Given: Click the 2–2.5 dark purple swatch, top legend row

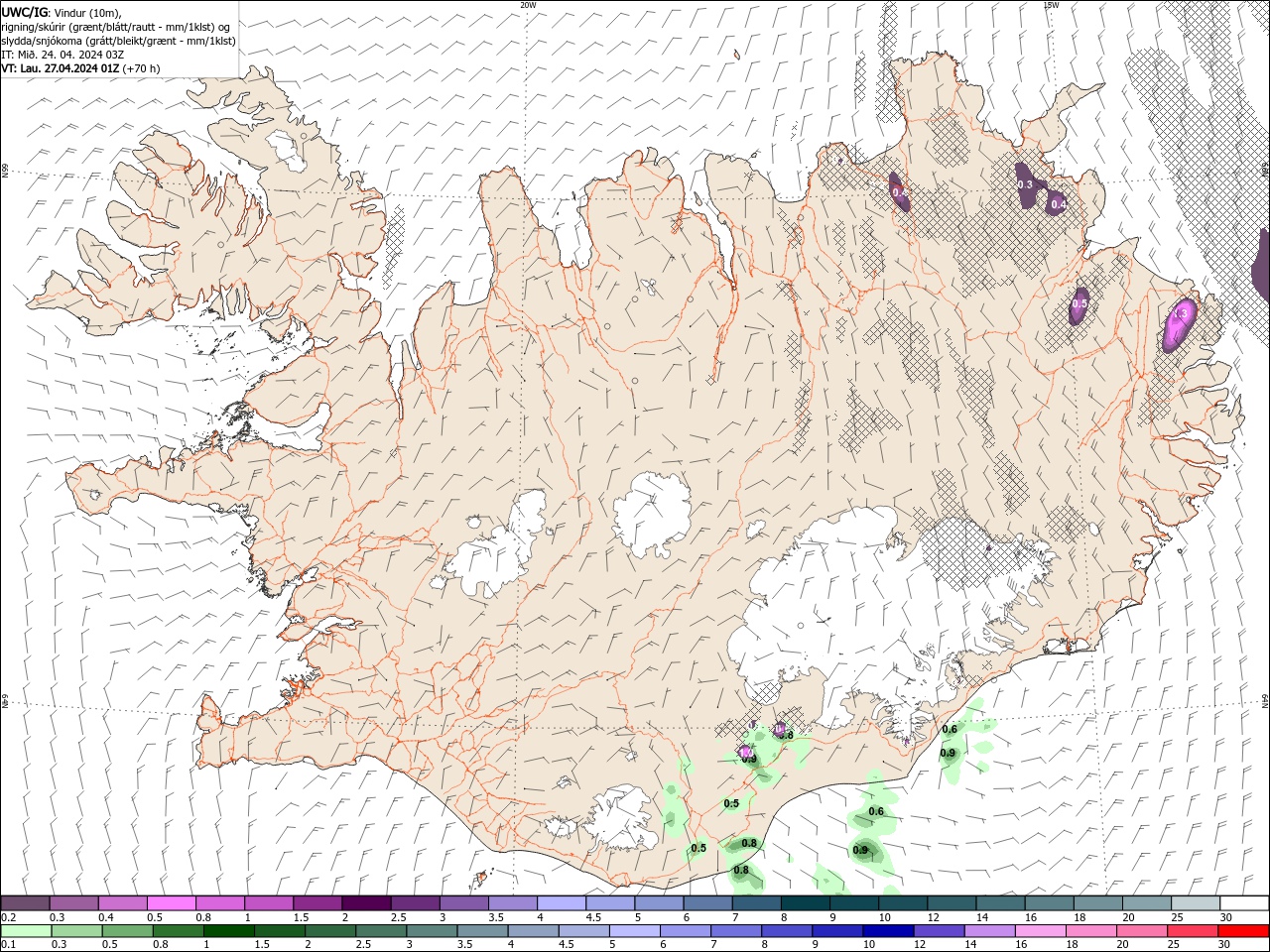Looking at the screenshot, I should [x=366, y=902].
